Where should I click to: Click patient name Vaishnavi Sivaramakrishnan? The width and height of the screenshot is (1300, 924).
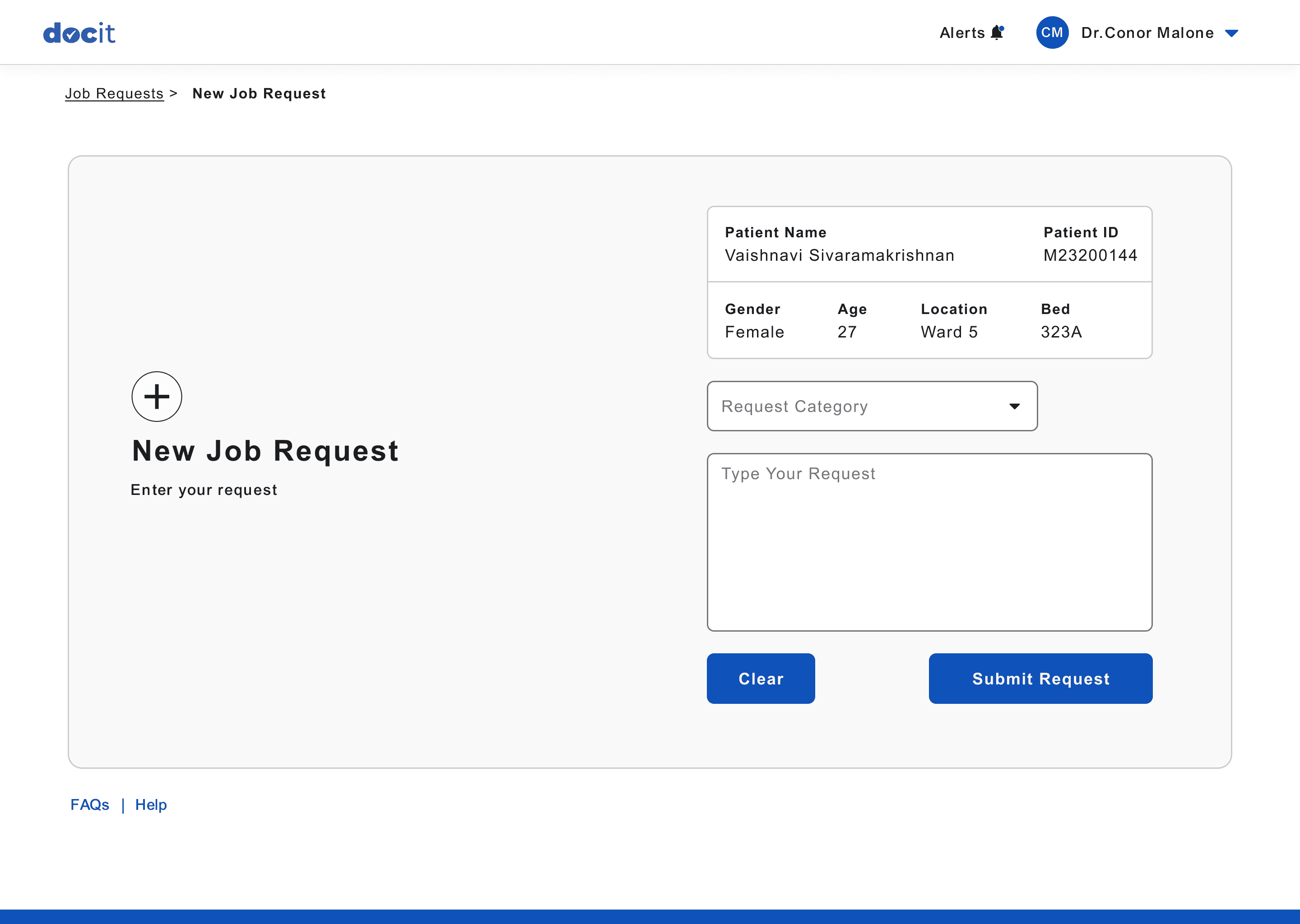tap(840, 255)
